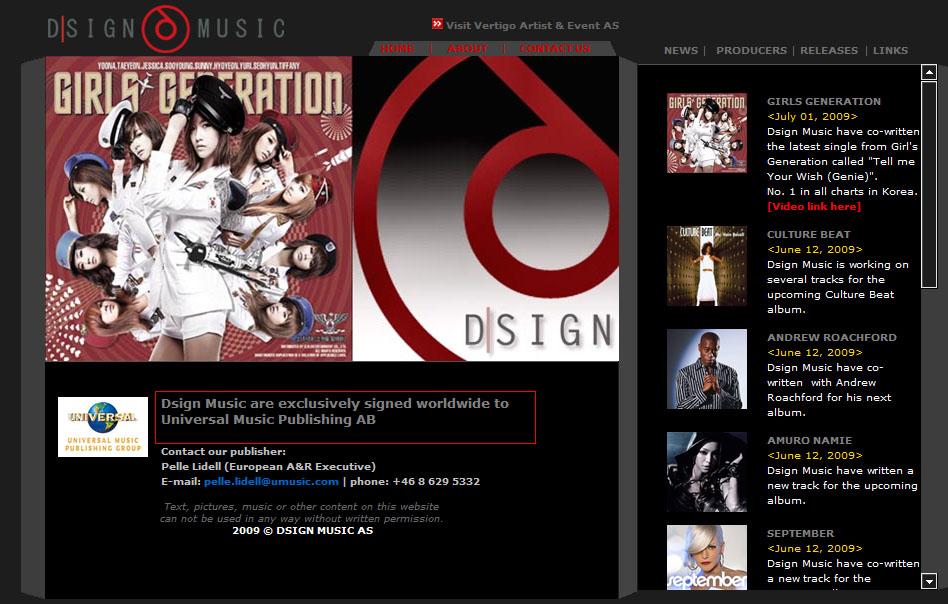The height and width of the screenshot is (604, 948).
Task: Click the ANDREW ROACHFORD news heading
Action: tap(831, 337)
